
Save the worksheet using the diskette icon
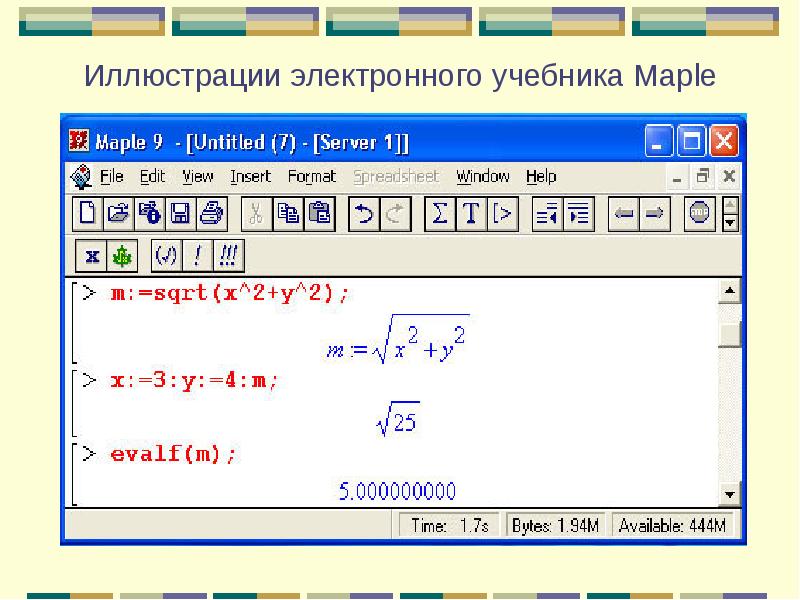[181, 213]
